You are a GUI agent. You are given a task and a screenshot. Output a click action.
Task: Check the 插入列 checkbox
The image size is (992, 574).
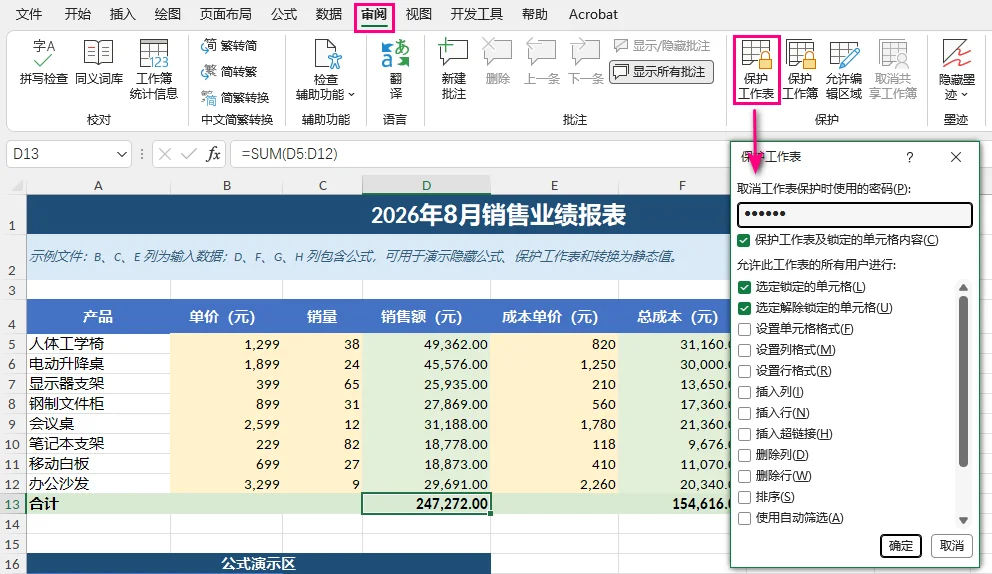click(x=745, y=392)
